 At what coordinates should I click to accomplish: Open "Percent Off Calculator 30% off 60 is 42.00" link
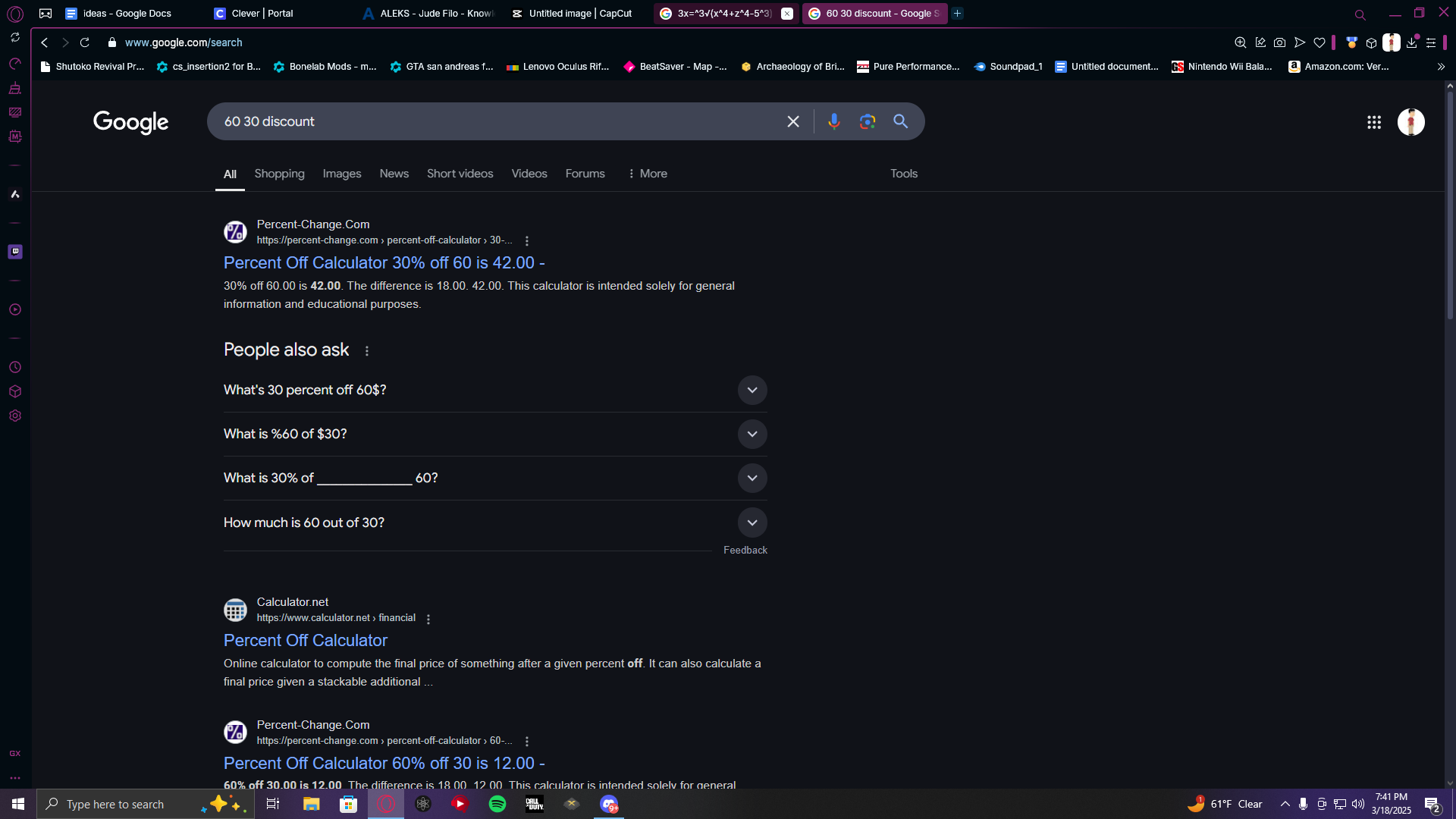coord(384,262)
